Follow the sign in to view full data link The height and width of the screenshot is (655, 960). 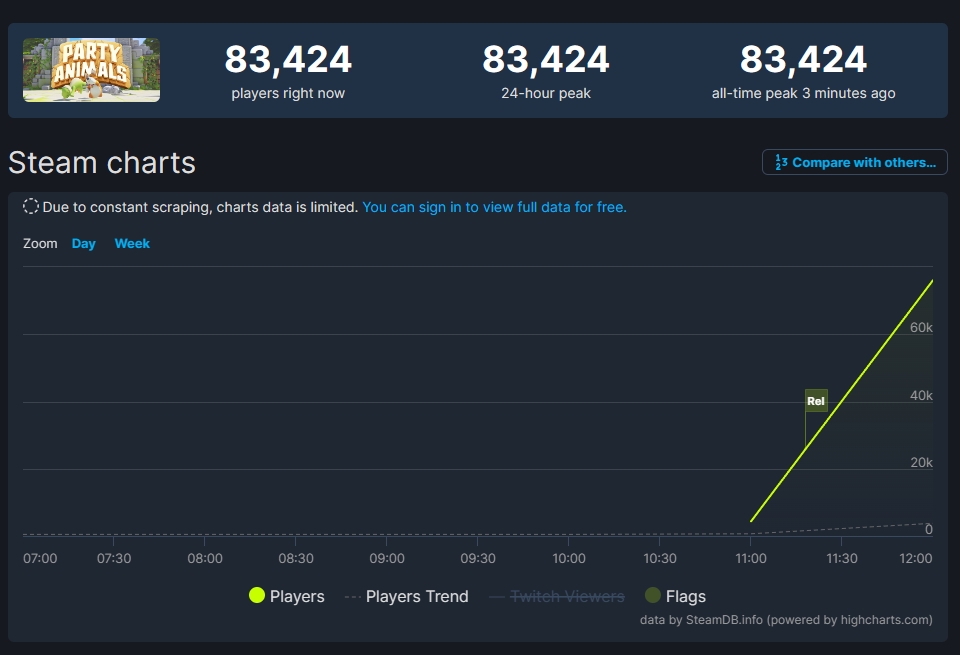click(494, 207)
